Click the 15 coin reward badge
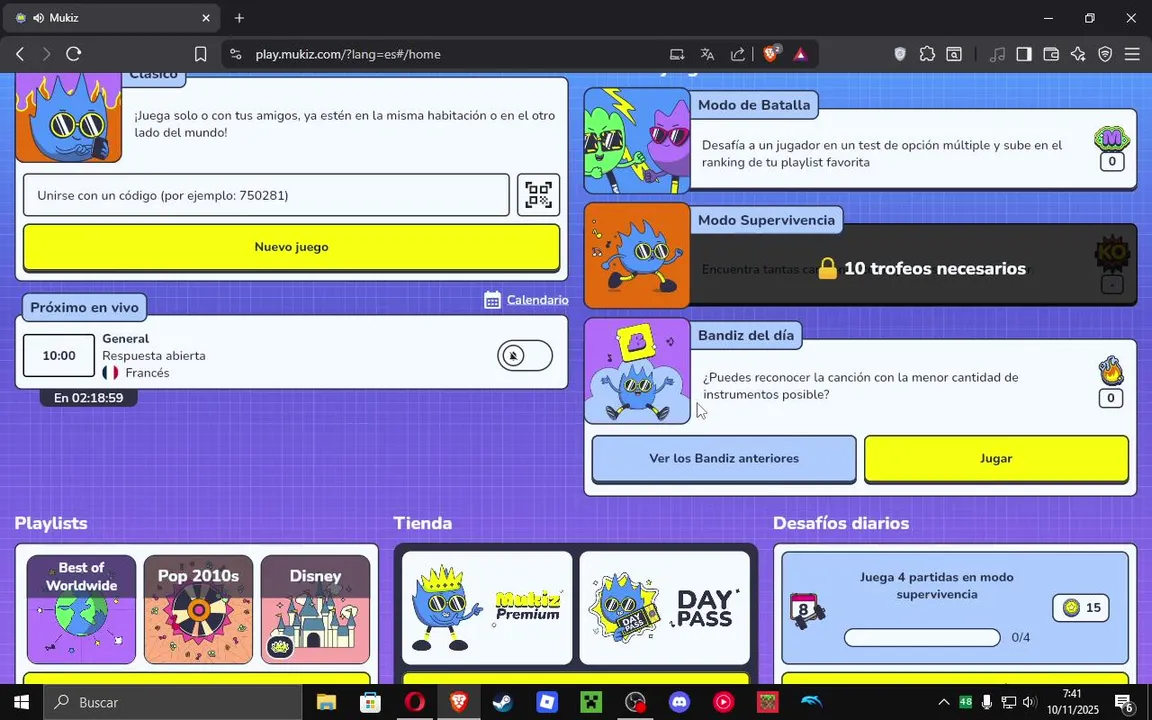The image size is (1152, 720). tap(1081, 608)
